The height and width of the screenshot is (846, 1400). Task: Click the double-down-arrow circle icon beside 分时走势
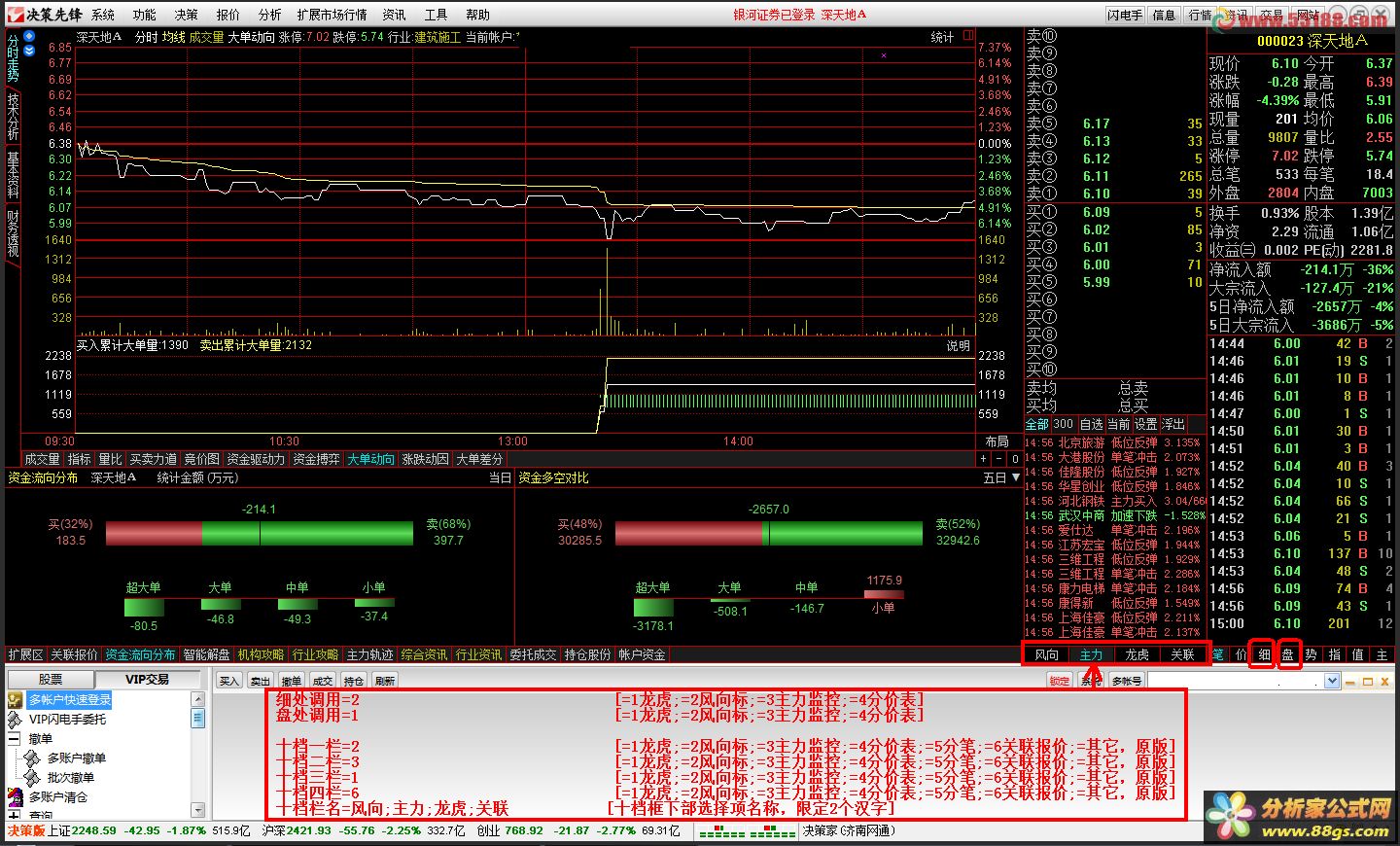pos(29,51)
